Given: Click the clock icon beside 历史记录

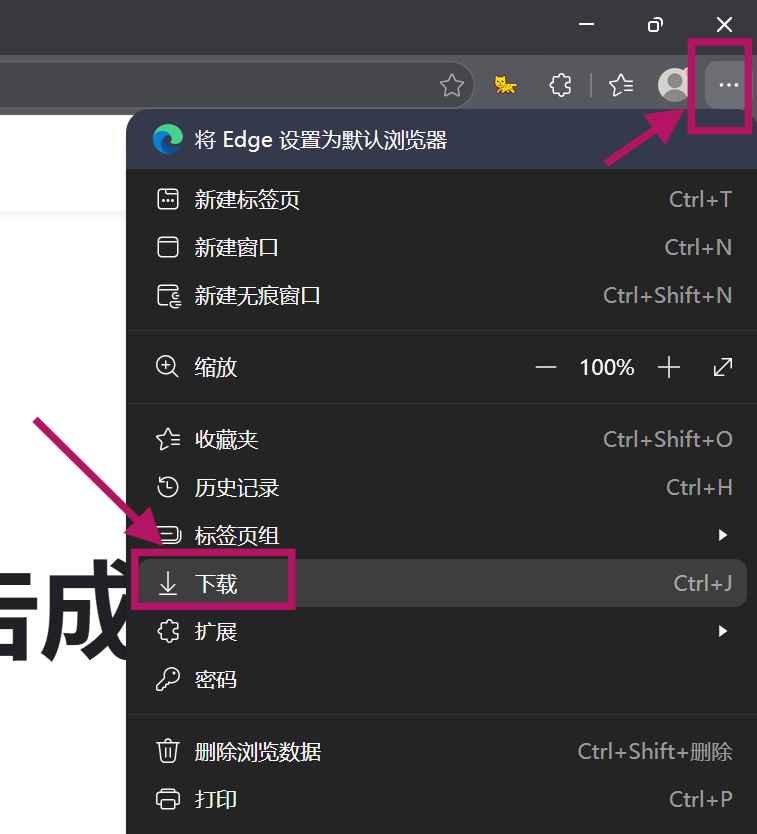Looking at the screenshot, I should point(168,487).
